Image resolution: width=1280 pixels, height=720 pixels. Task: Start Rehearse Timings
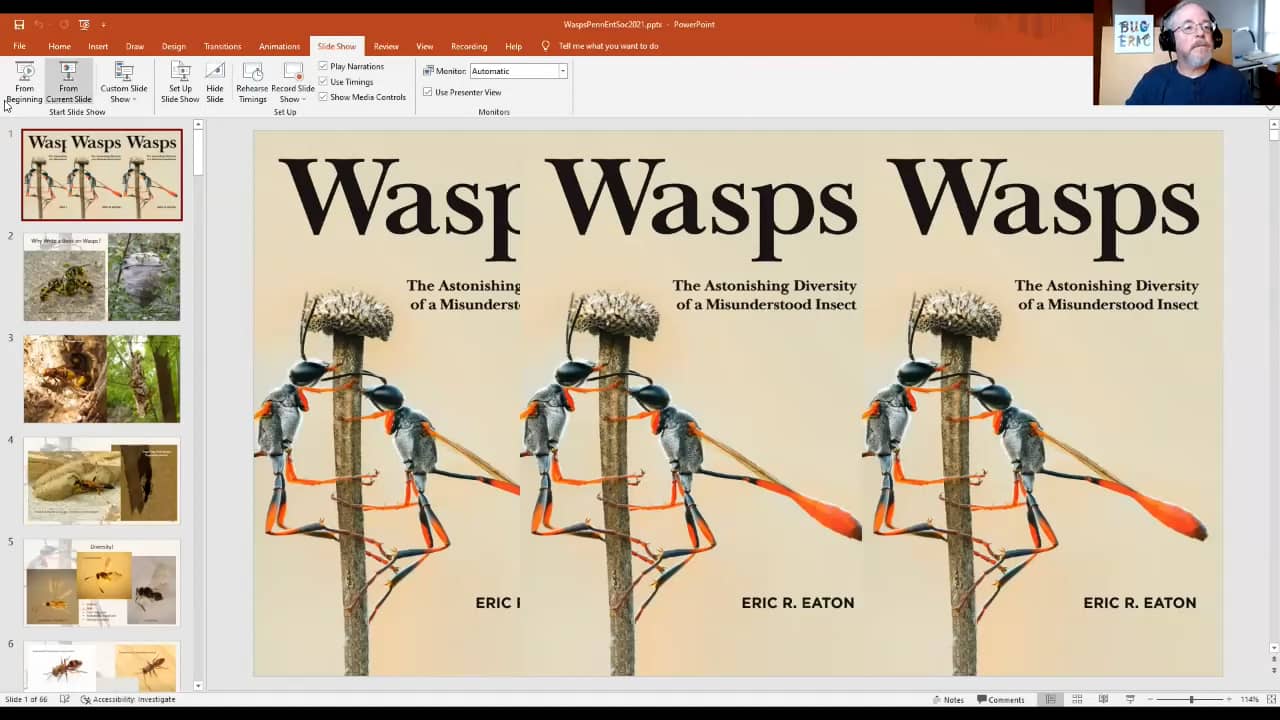[252, 82]
